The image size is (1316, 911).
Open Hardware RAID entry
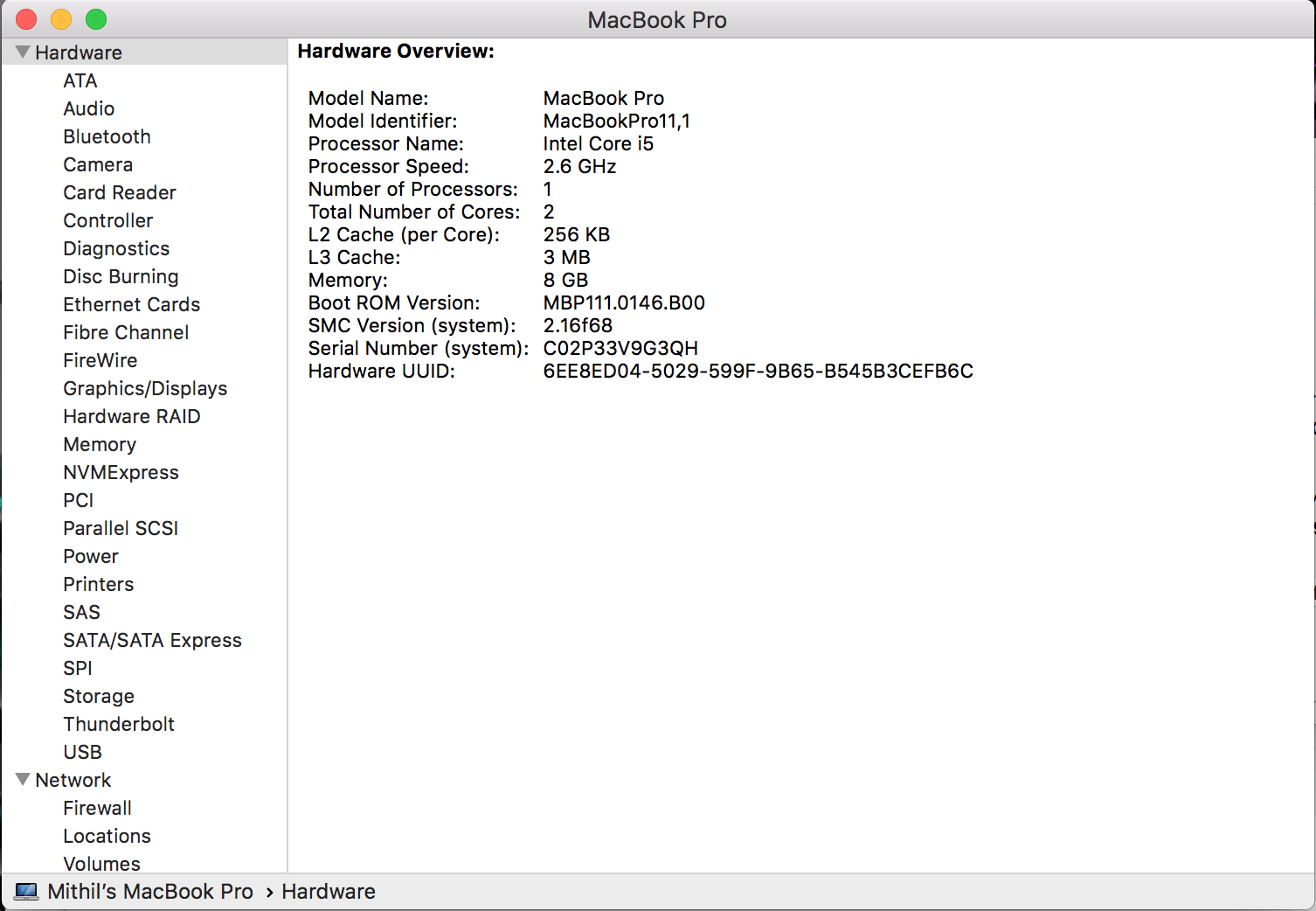[x=132, y=416]
